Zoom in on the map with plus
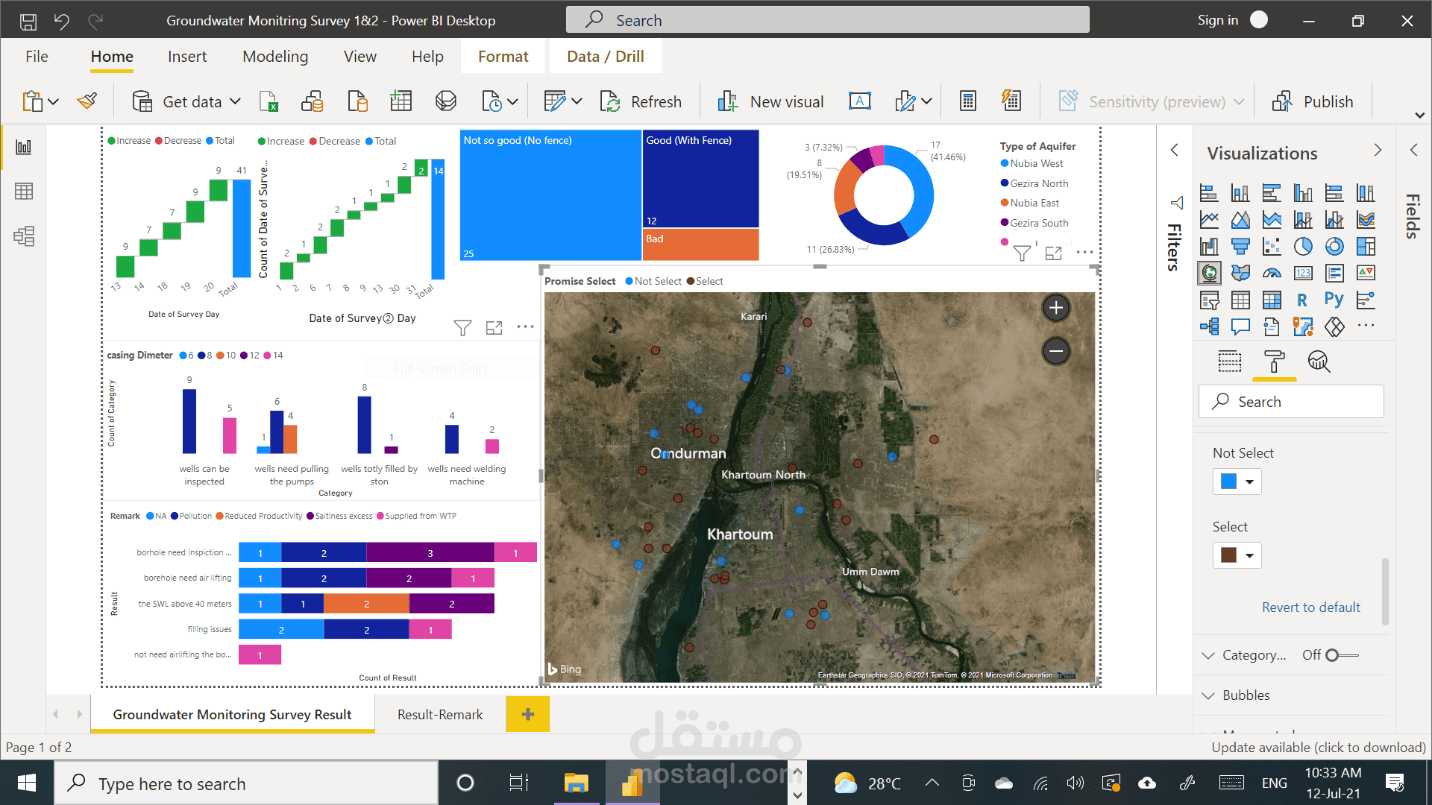Image resolution: width=1432 pixels, height=805 pixels. [1056, 308]
